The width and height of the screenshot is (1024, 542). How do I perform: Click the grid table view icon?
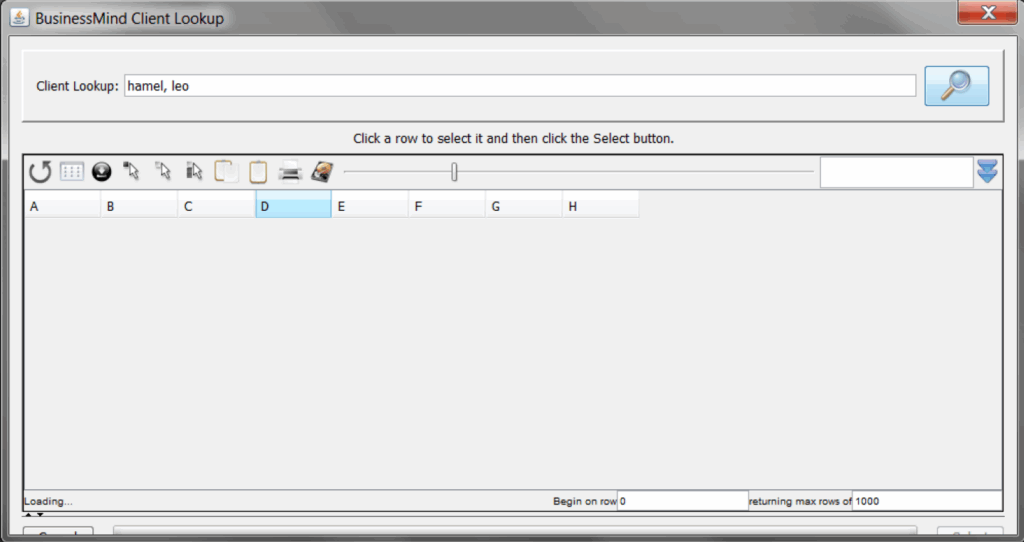[x=71, y=172]
